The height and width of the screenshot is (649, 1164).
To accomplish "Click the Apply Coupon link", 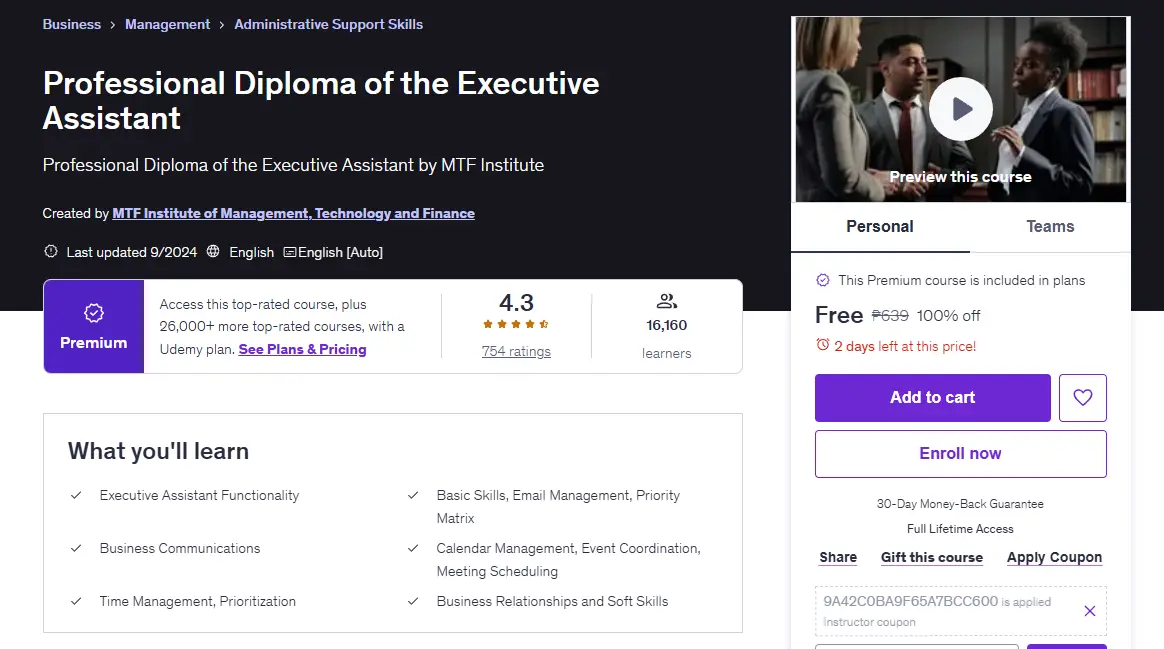I will (1054, 558).
